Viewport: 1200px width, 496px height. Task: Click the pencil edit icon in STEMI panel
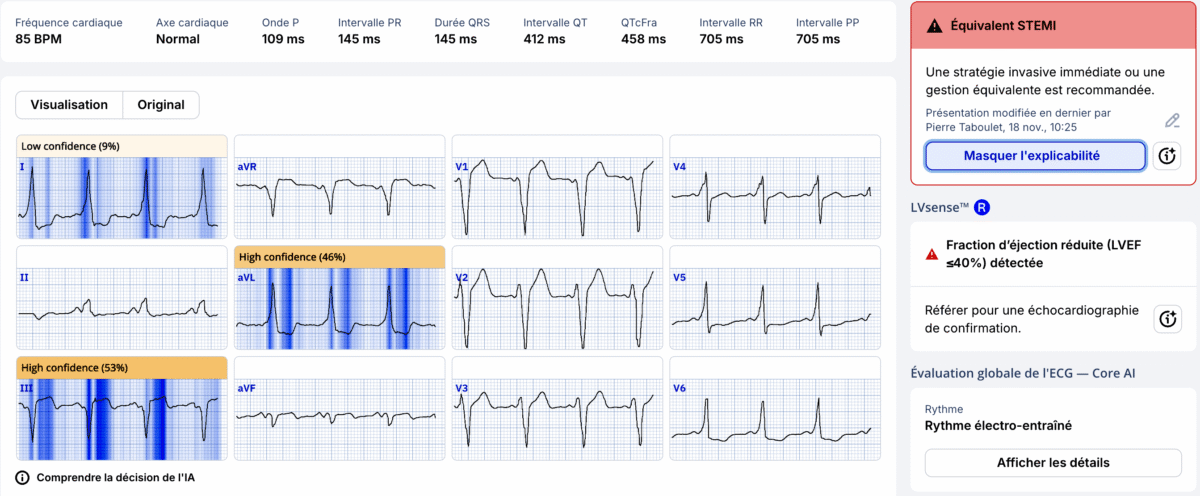[1173, 121]
